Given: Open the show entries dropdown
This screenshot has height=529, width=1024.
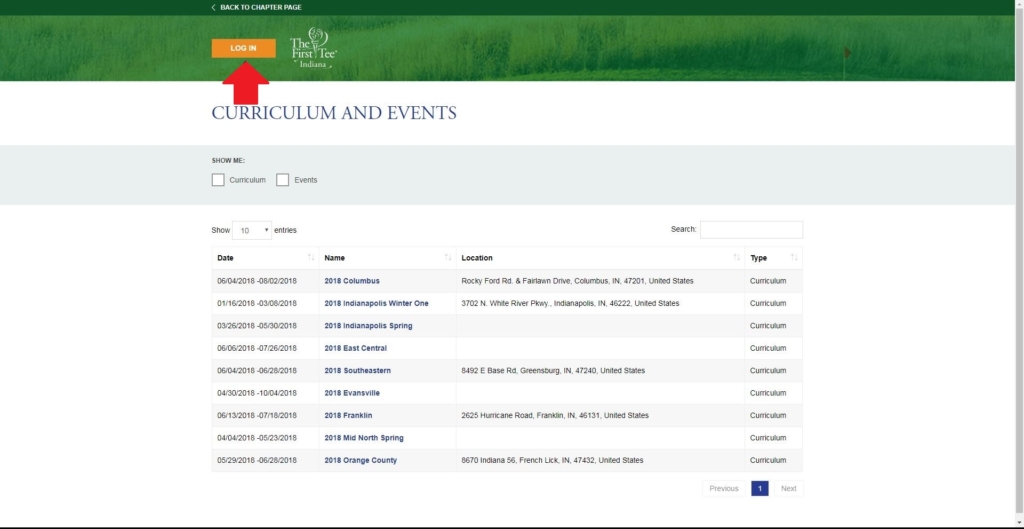Looking at the screenshot, I should (x=252, y=230).
